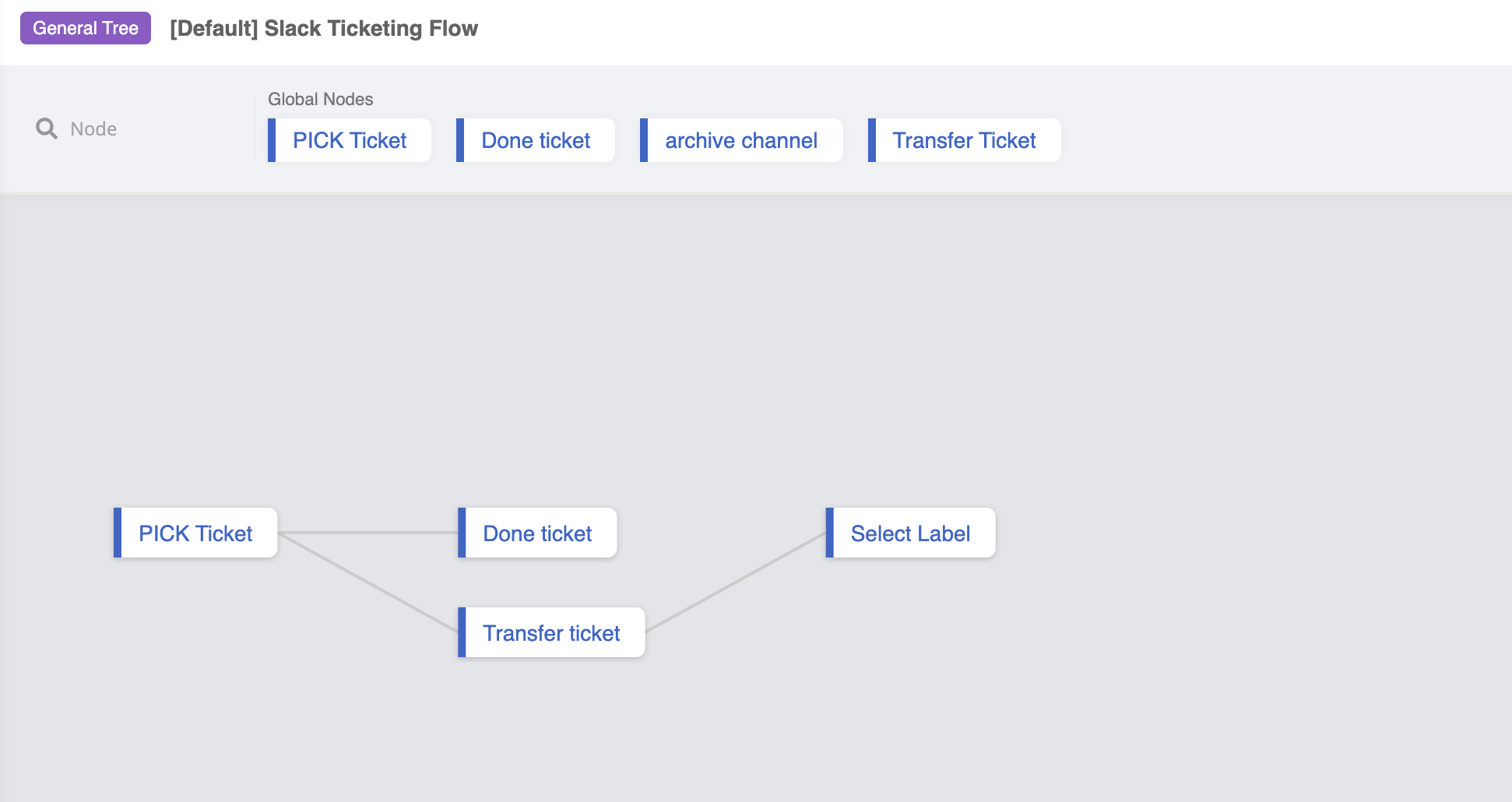Viewport: 1512px width, 802px height.
Task: Click the search magnifier icon
Action: coord(47,128)
